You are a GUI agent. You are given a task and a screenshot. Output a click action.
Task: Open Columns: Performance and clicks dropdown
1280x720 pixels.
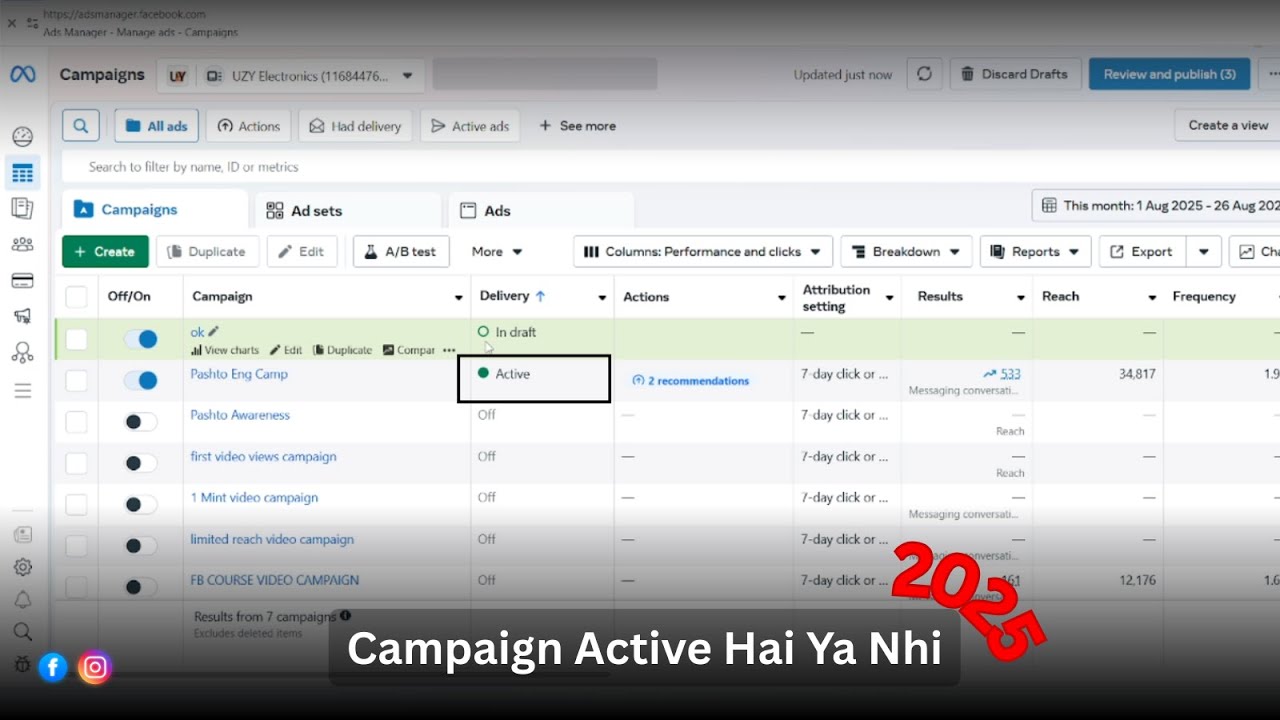(703, 252)
